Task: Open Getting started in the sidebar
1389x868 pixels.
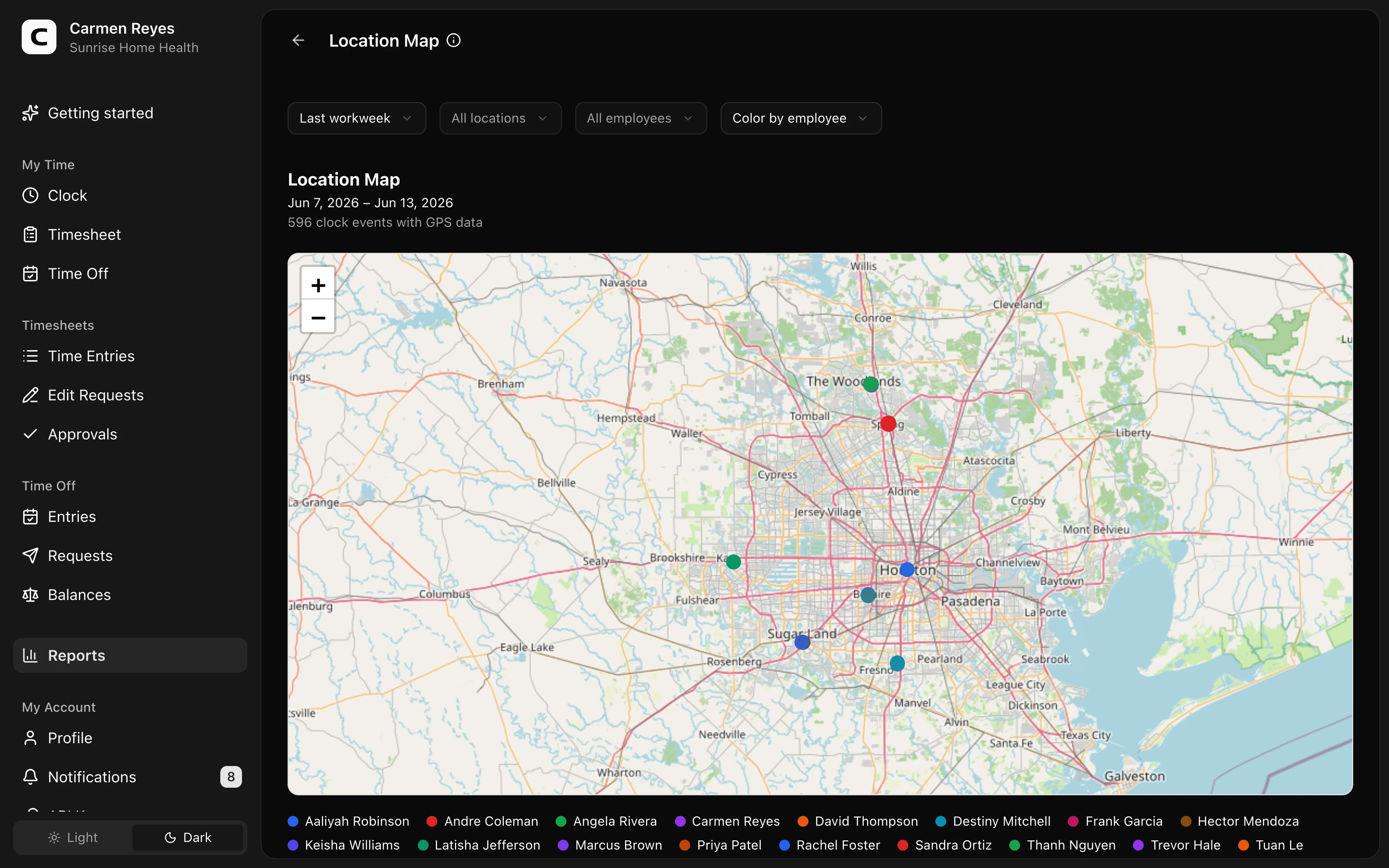Action: coord(130,113)
